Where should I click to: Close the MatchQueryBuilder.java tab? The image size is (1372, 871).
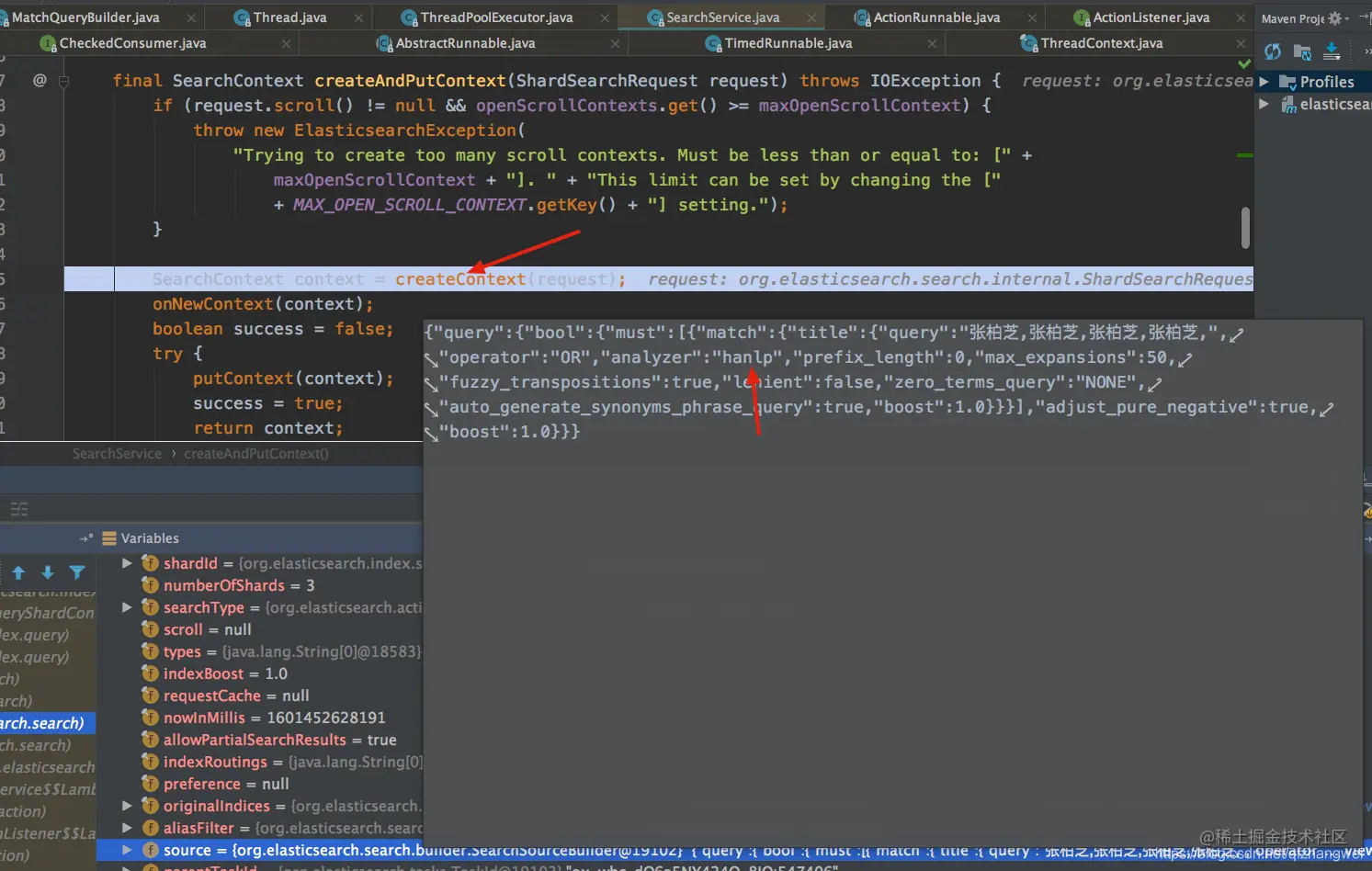click(x=191, y=17)
